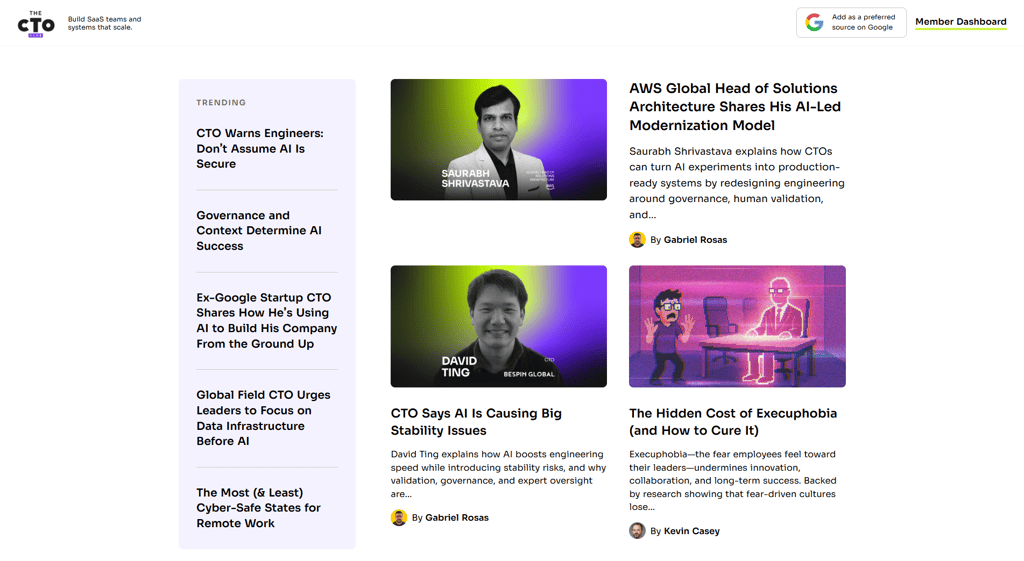Viewport: 1024px width, 561px height.
Task: Click the 'Build SaaS teams and systems that scale' tagline
Action: pyautogui.click(x=104, y=24)
